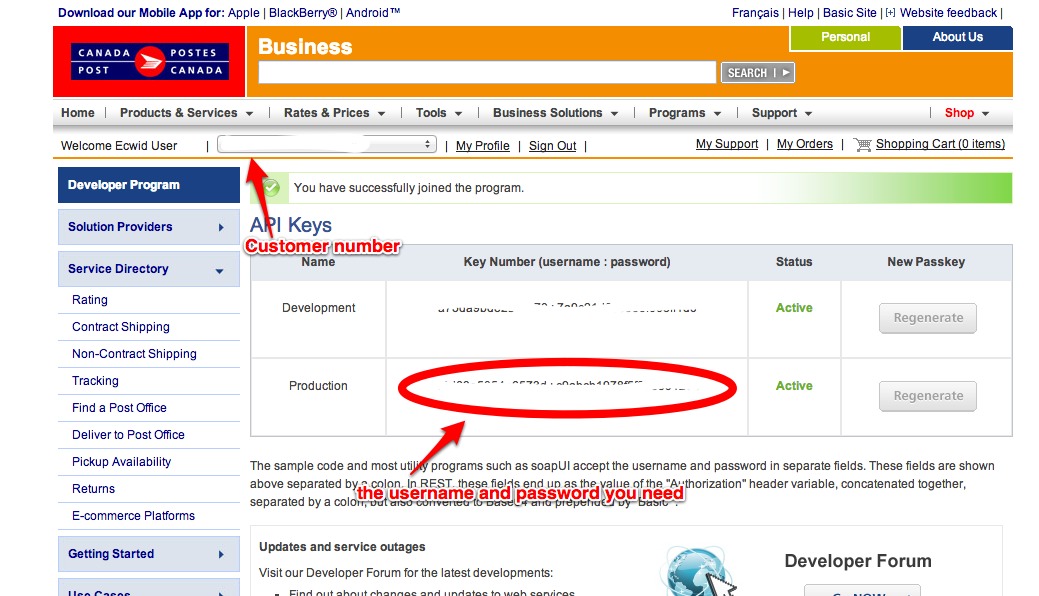Open the Tracking service link
The image size is (1039, 596).
coord(95,381)
